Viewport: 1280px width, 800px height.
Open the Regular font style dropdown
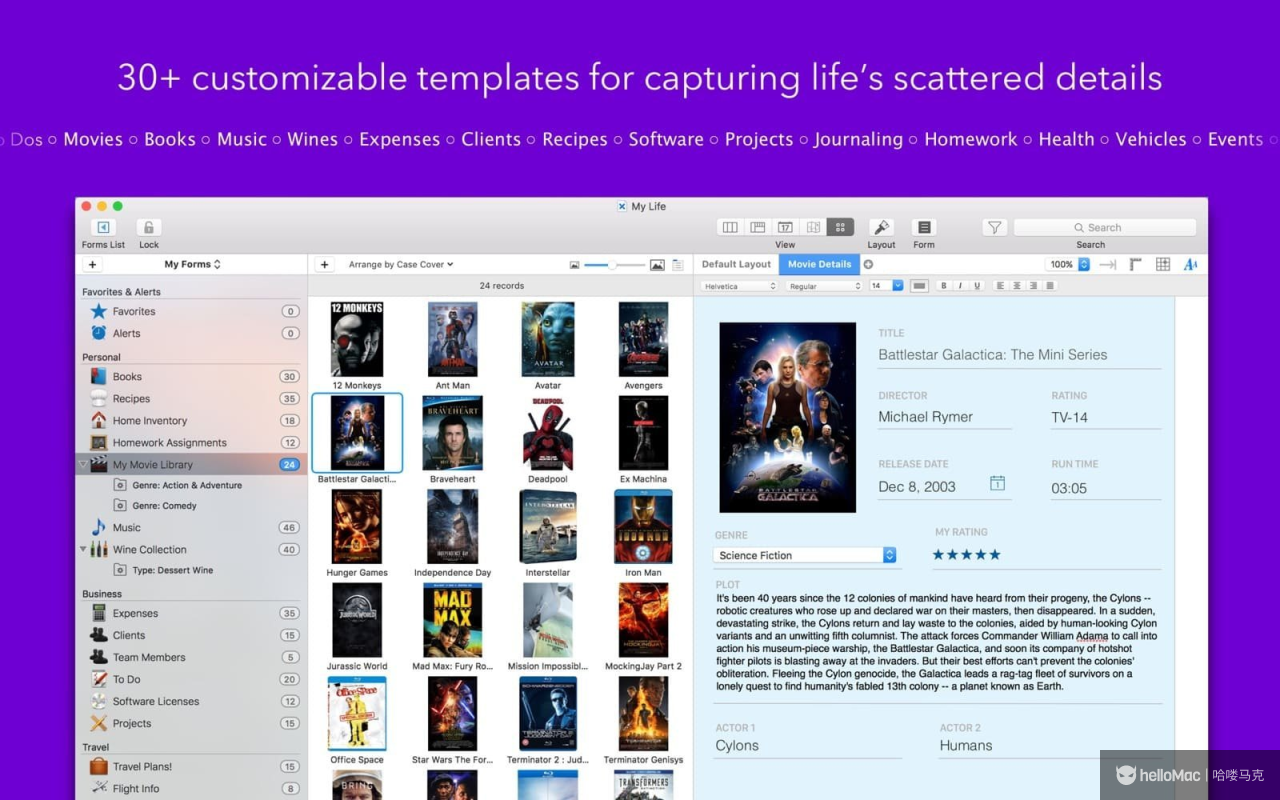click(824, 286)
